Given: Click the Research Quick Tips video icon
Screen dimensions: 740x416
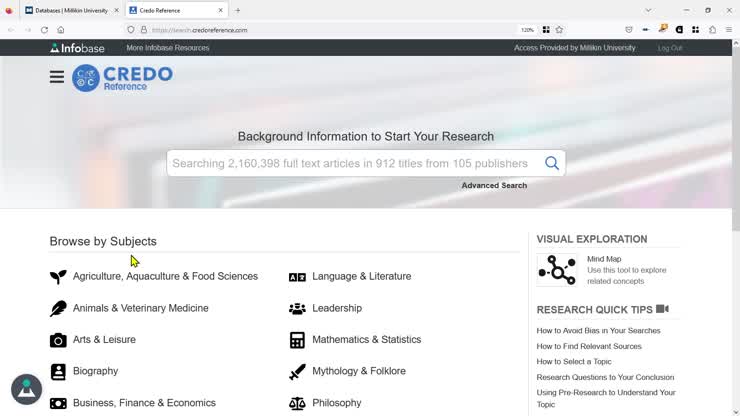Looking at the screenshot, I should tap(662, 309).
